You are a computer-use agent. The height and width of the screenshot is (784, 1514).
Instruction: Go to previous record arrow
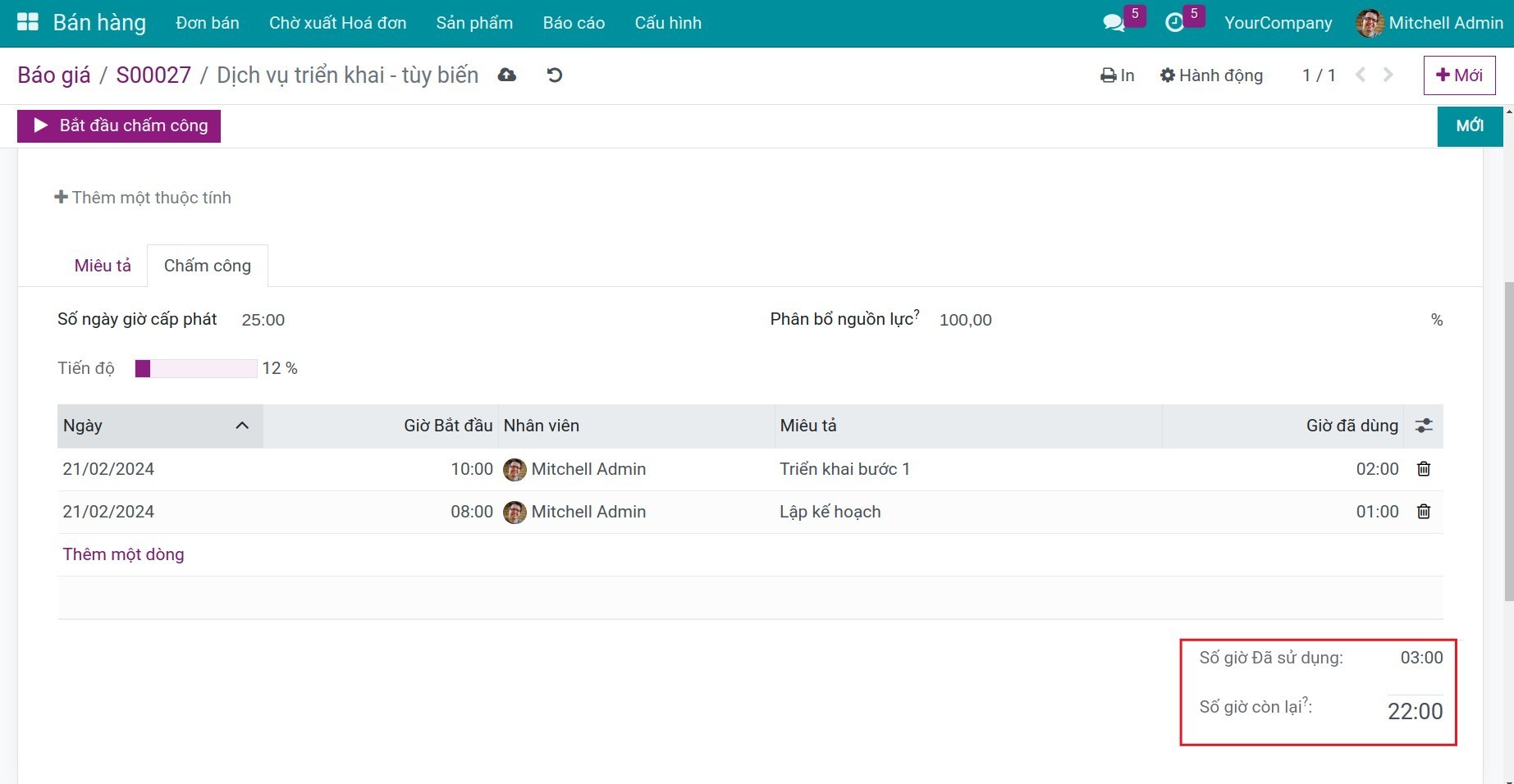1361,75
